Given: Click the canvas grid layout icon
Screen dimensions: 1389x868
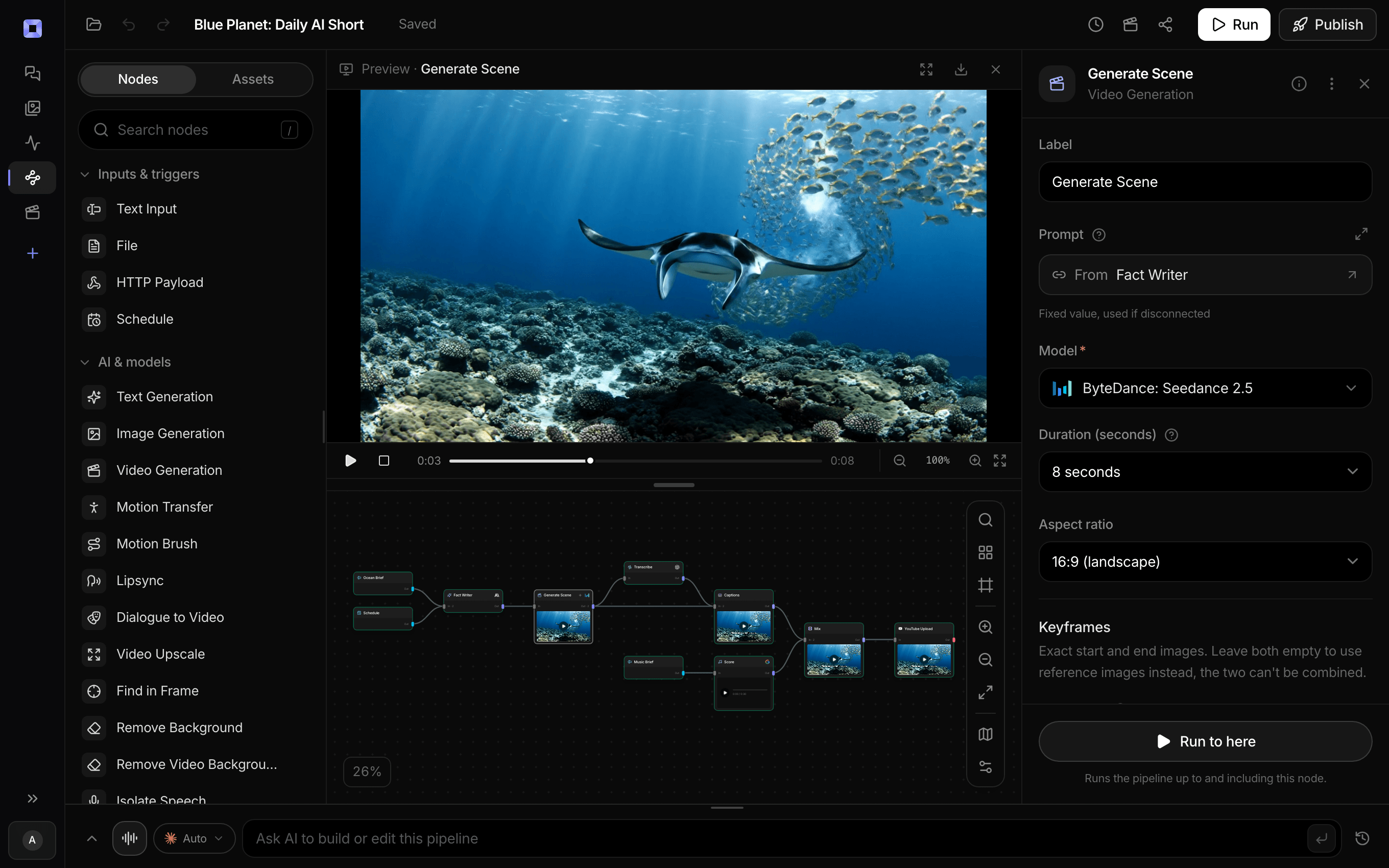Looking at the screenshot, I should click(x=986, y=552).
